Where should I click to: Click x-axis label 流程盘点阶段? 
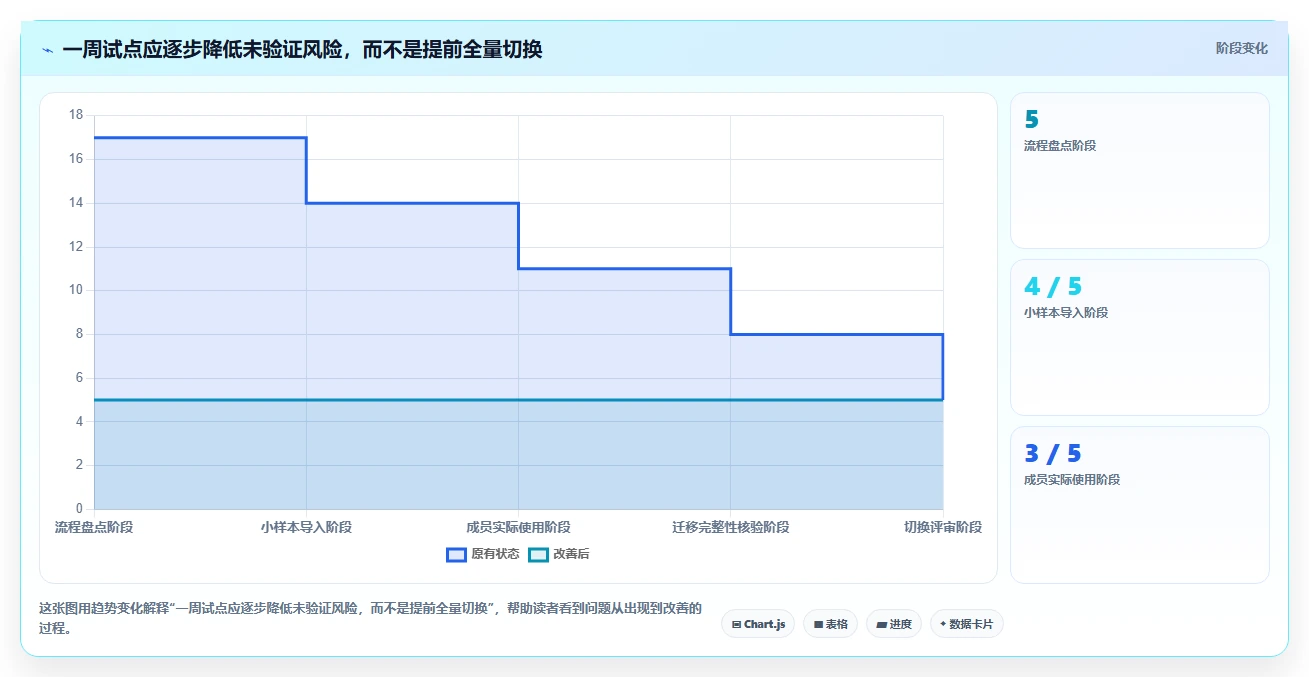point(94,527)
